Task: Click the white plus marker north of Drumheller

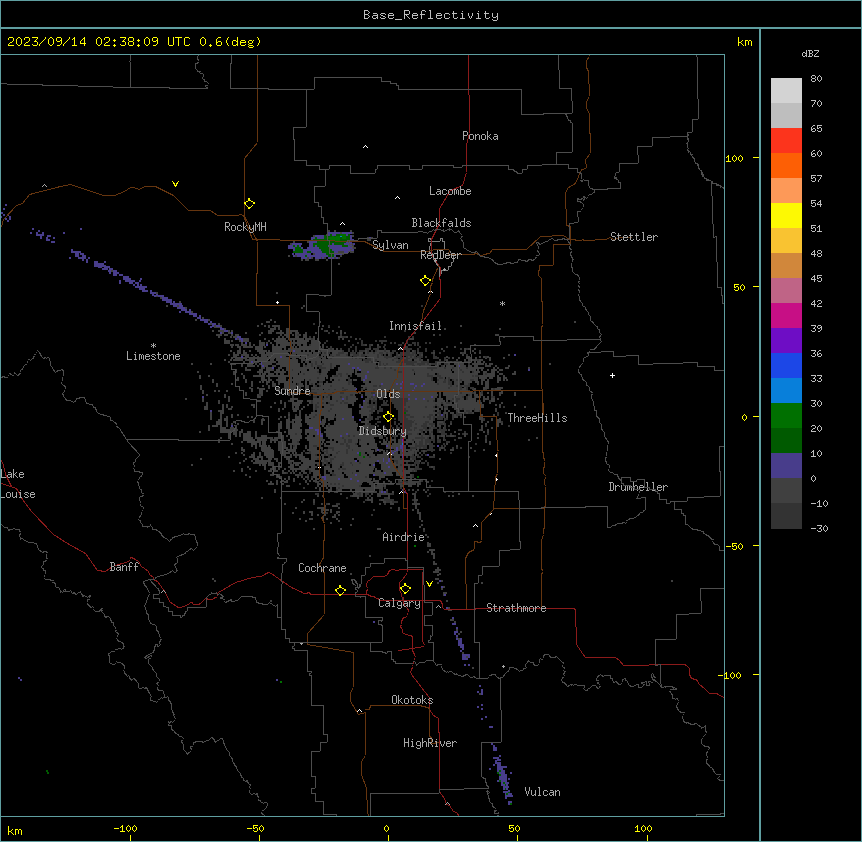Action: tap(612, 375)
